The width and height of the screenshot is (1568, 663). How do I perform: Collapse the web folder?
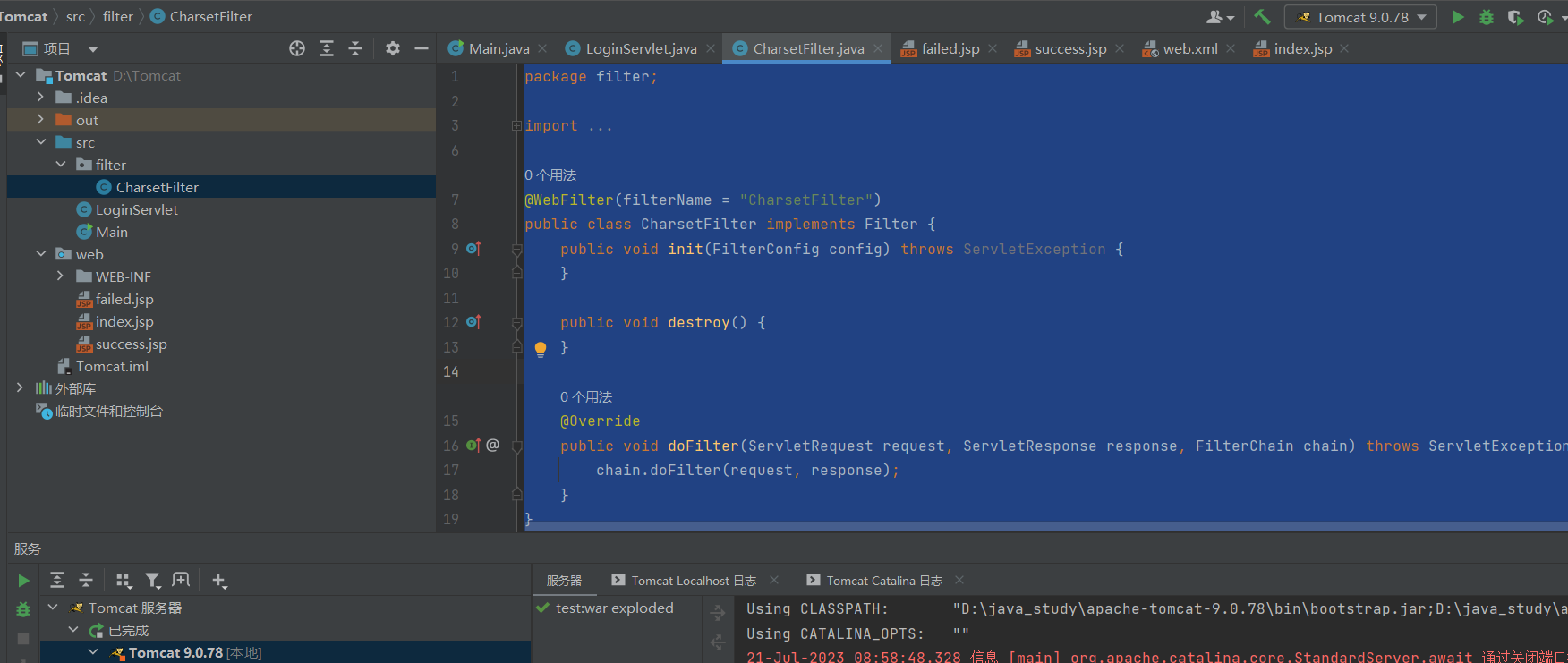40,254
